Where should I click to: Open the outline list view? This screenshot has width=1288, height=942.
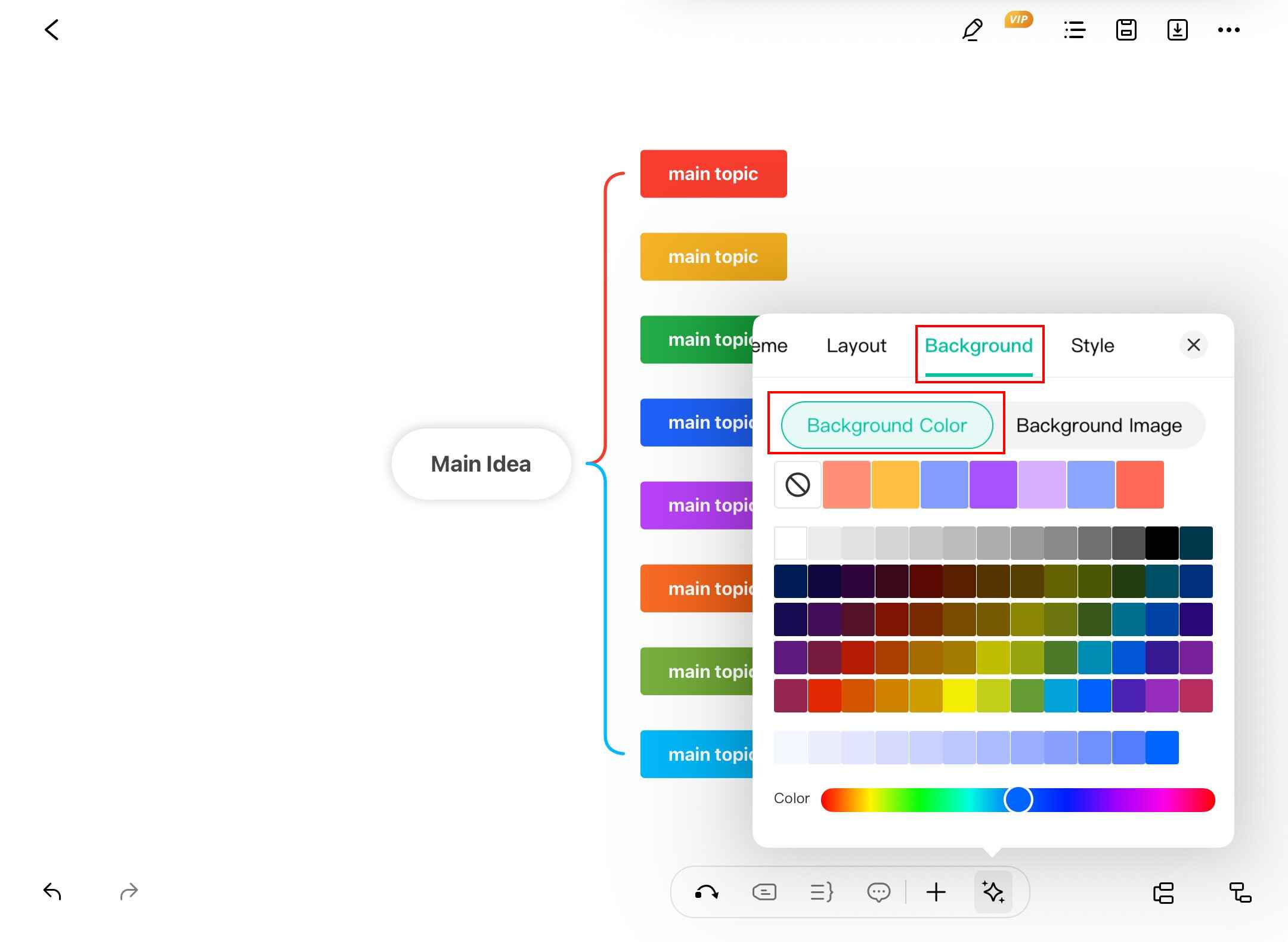[x=1075, y=30]
